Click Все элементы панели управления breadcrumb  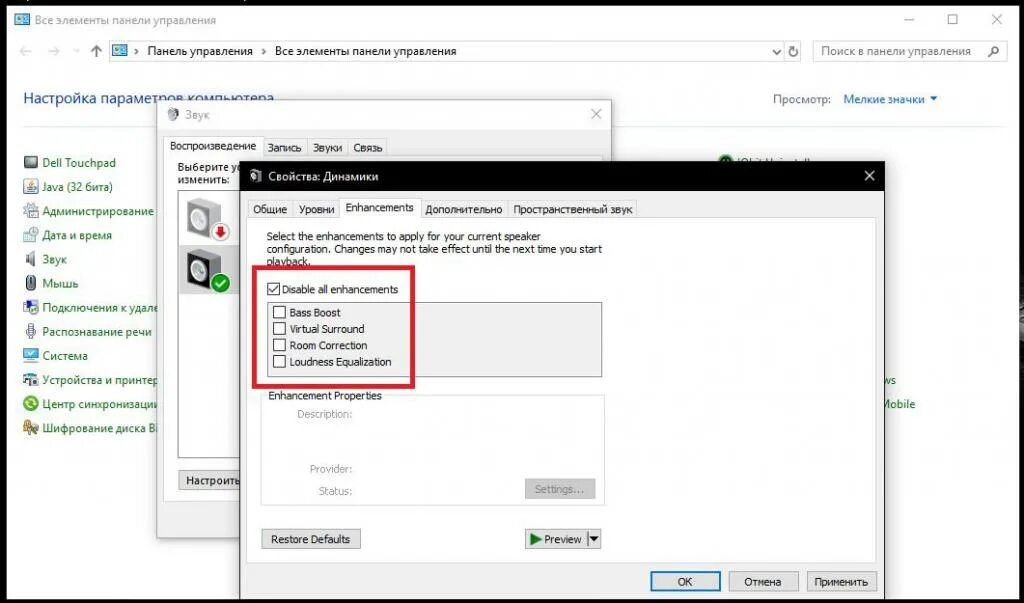point(366,51)
